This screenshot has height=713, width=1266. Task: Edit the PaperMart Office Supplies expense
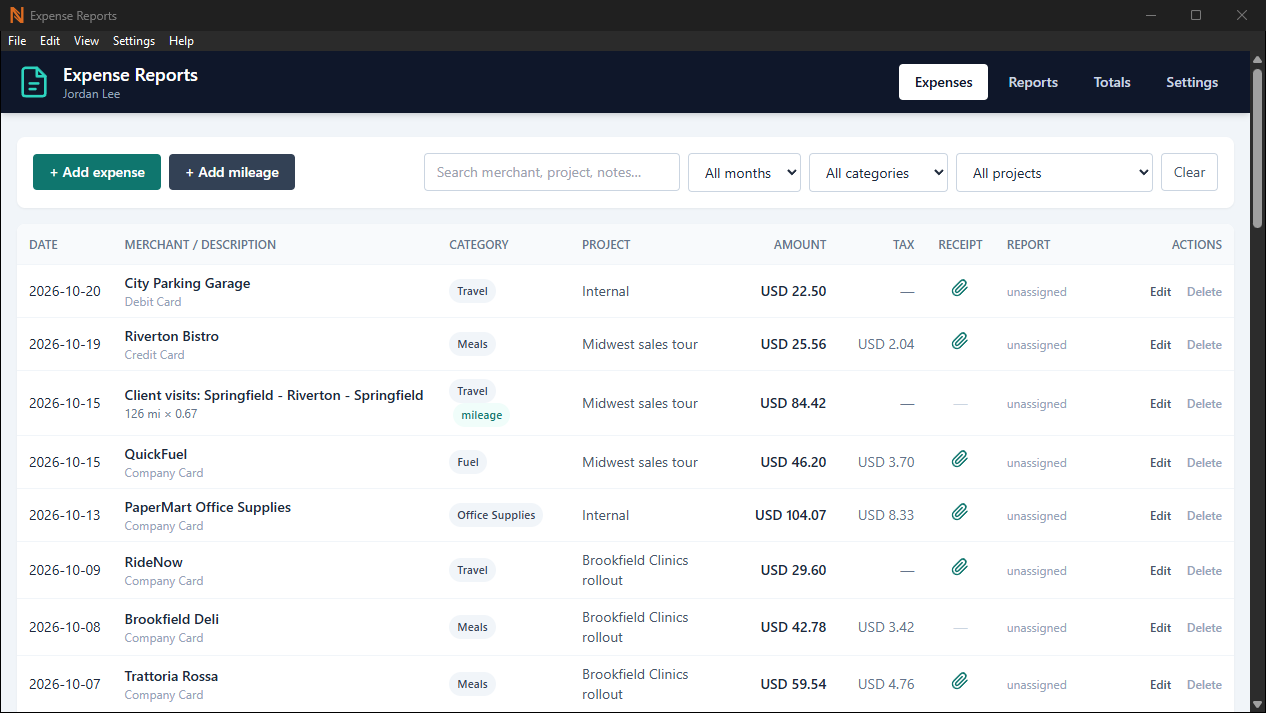point(1160,516)
